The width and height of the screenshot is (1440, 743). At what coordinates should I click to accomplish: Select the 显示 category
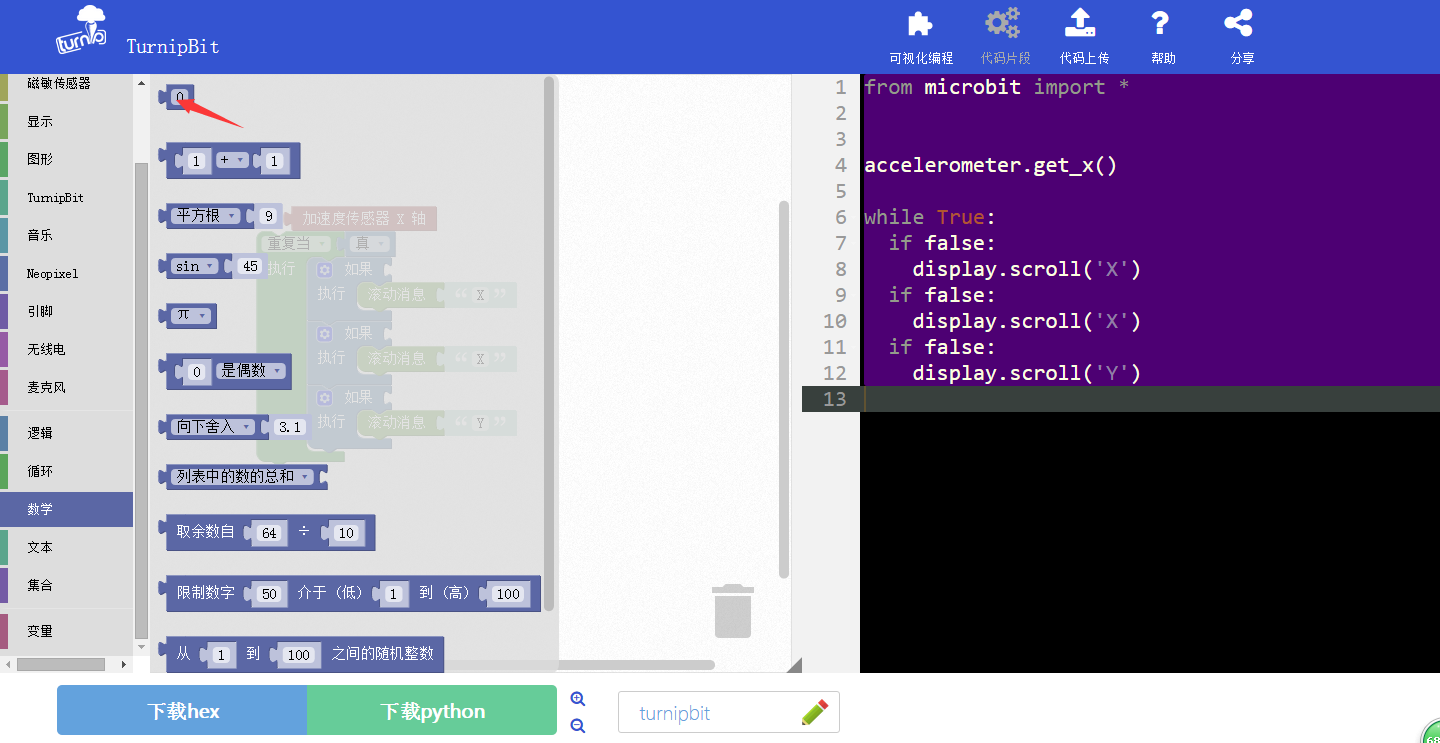pos(66,121)
